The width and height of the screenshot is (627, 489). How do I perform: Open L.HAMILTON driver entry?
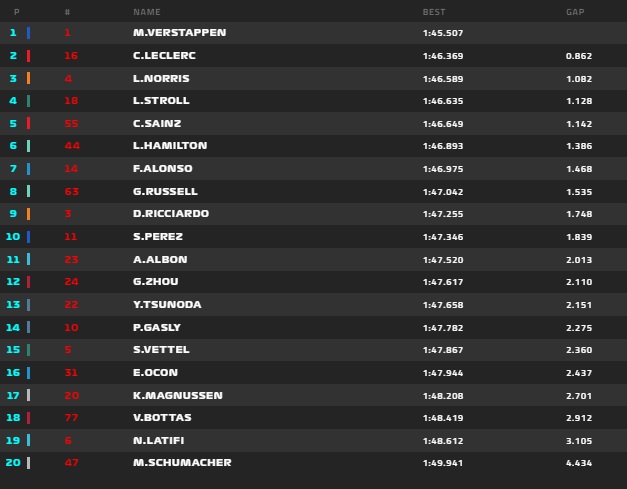coord(170,146)
